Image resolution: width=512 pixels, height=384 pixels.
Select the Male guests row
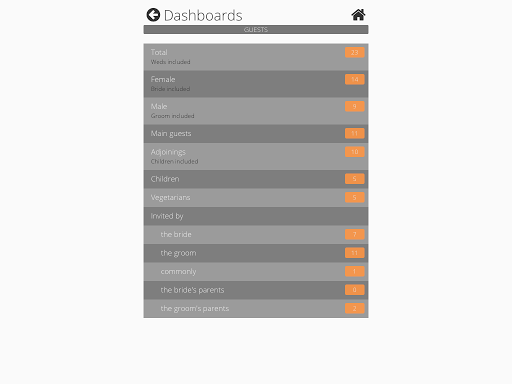(256, 111)
